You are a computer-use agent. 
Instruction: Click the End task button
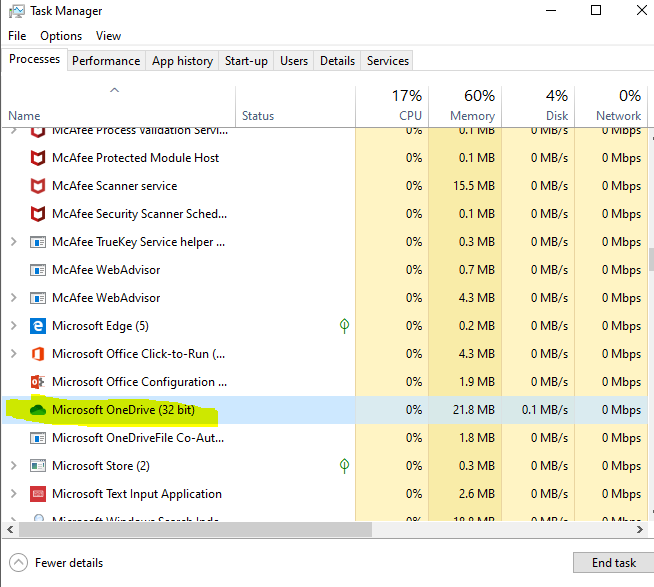[x=614, y=563]
